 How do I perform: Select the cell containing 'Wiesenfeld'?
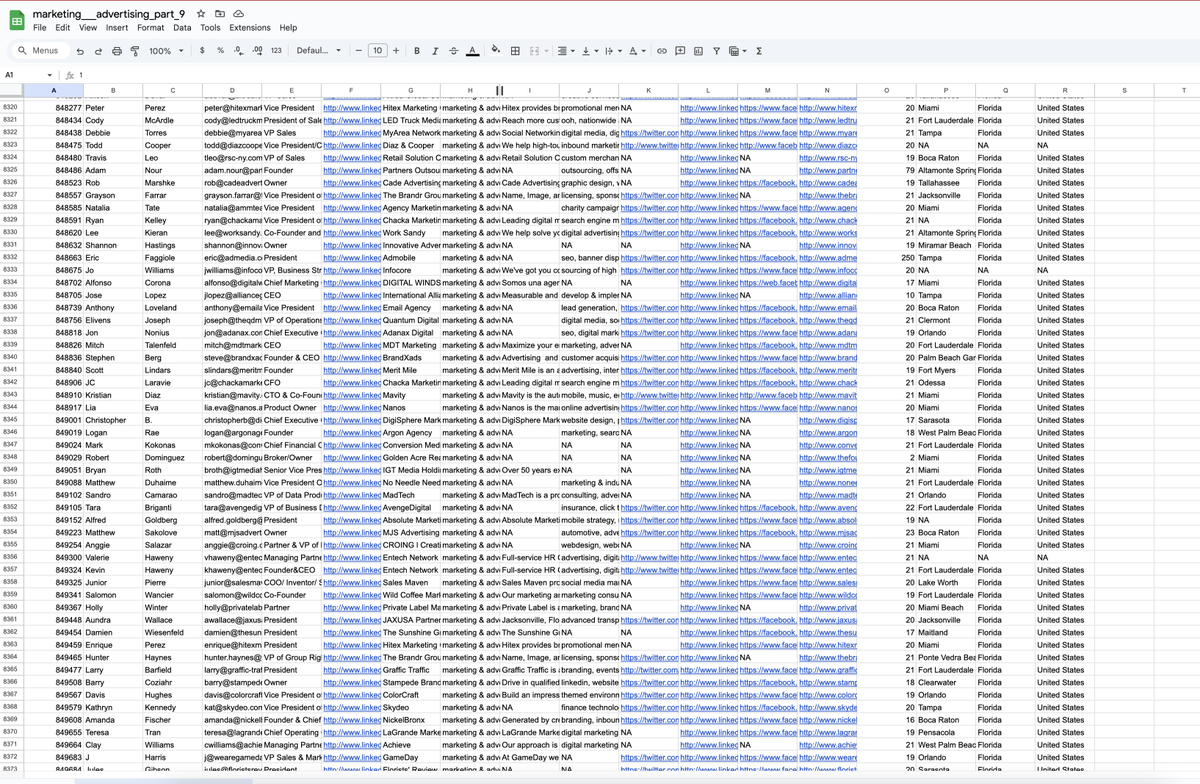[172, 632]
